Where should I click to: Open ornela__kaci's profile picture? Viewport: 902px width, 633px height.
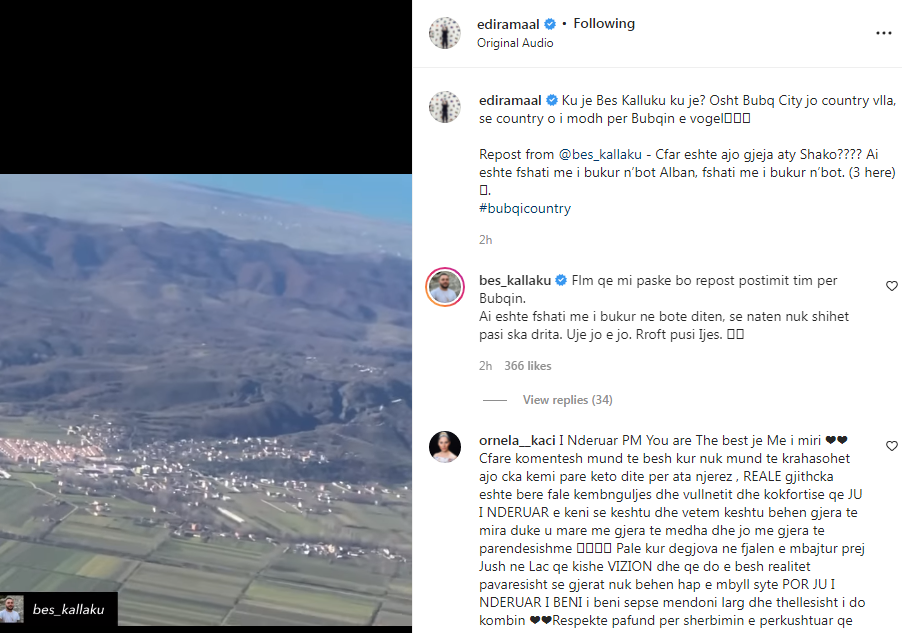pyautogui.click(x=444, y=447)
